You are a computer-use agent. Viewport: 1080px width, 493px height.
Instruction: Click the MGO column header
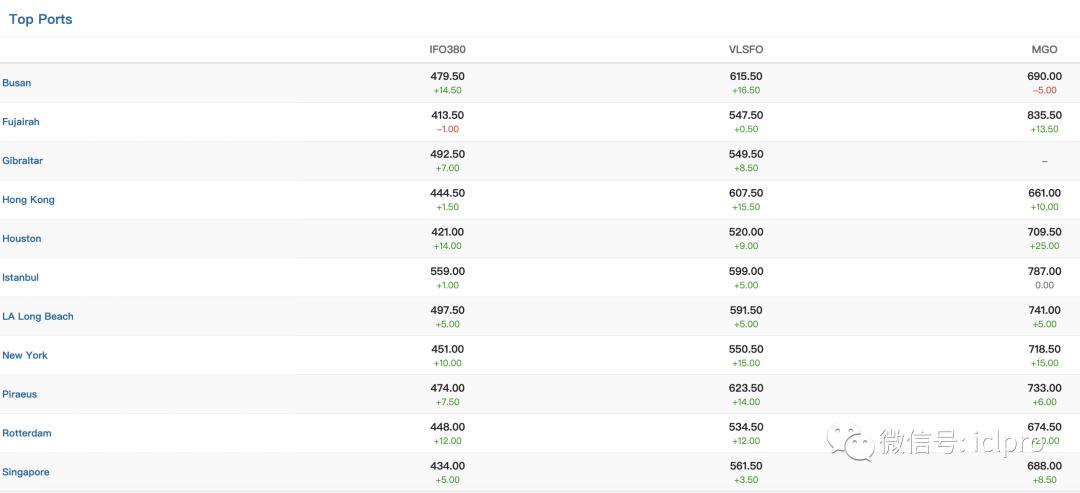1045,50
